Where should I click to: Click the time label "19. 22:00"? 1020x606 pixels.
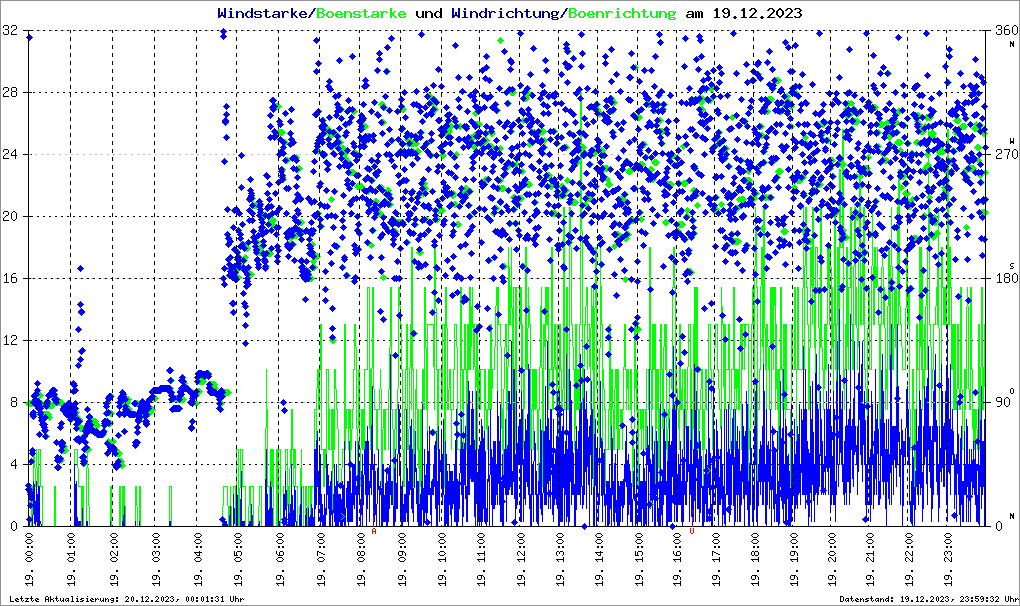pyautogui.click(x=909, y=559)
